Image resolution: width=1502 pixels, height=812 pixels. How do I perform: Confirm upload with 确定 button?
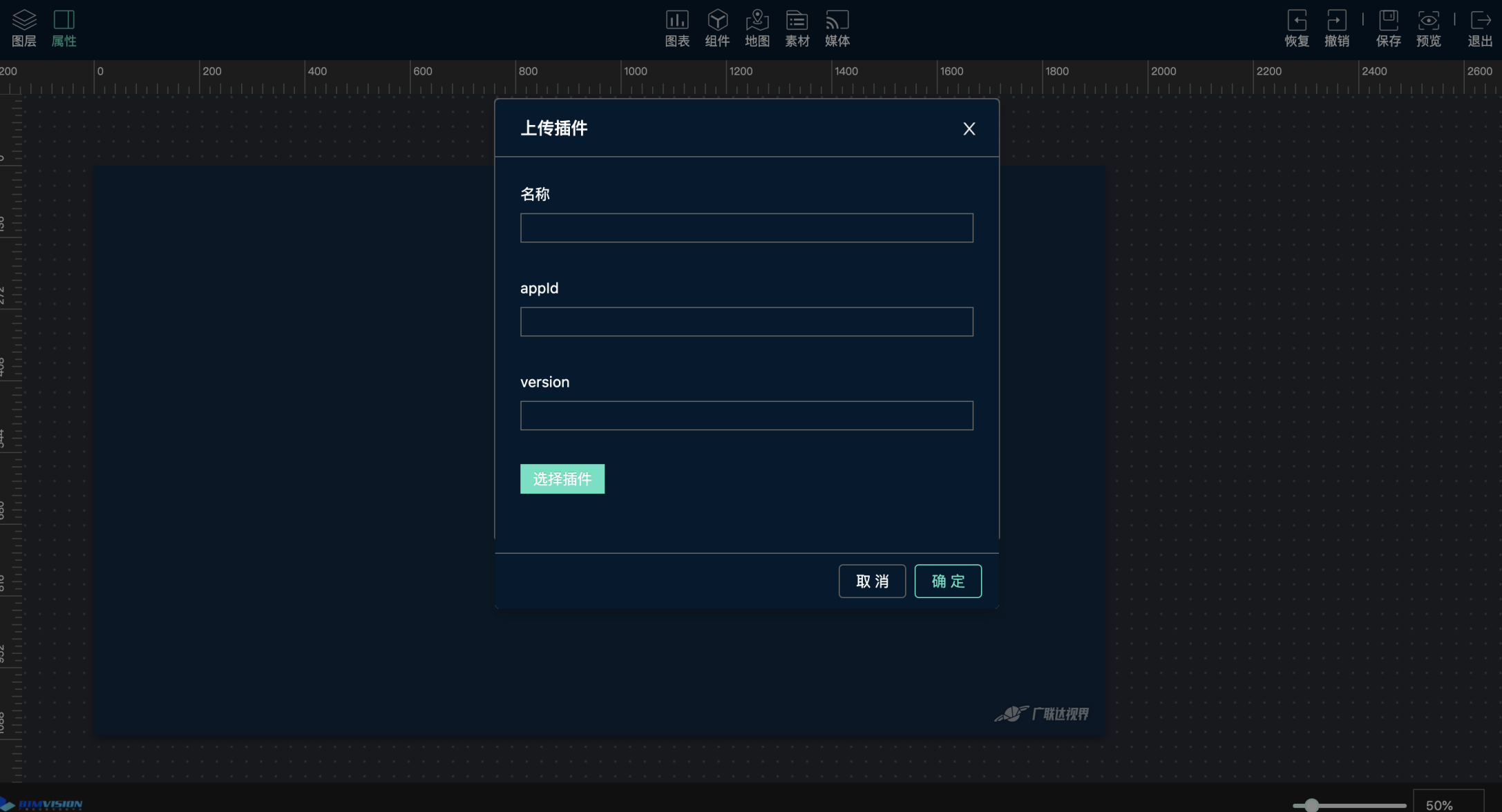click(x=948, y=581)
